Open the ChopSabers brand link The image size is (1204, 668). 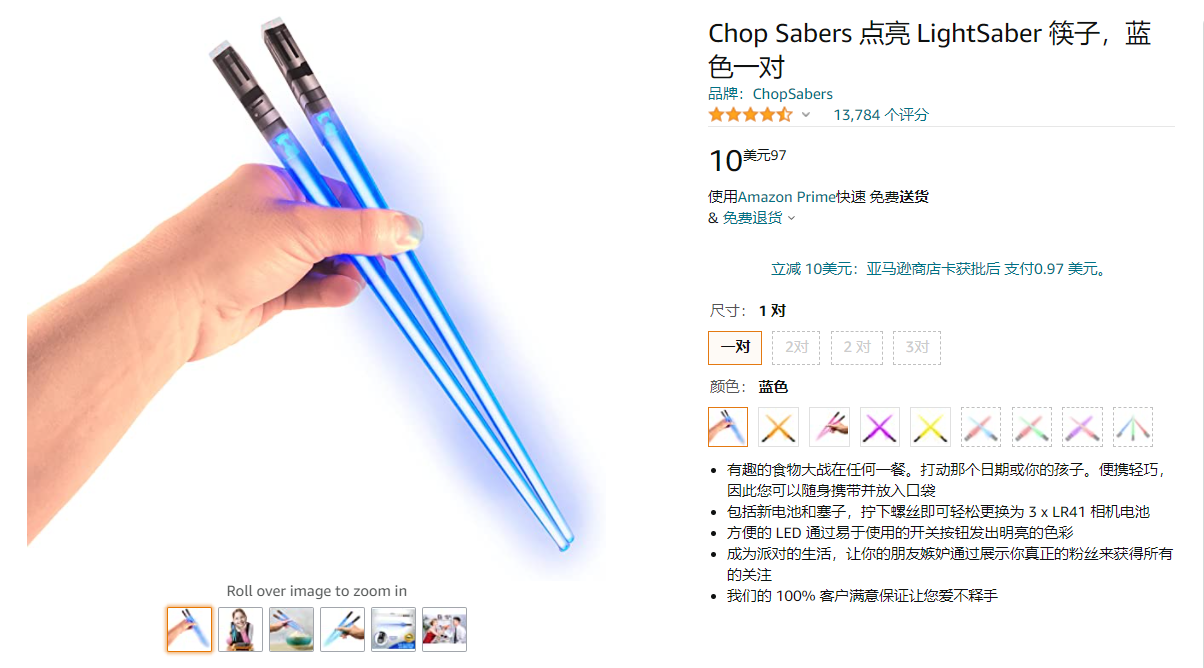pyautogui.click(x=793, y=94)
